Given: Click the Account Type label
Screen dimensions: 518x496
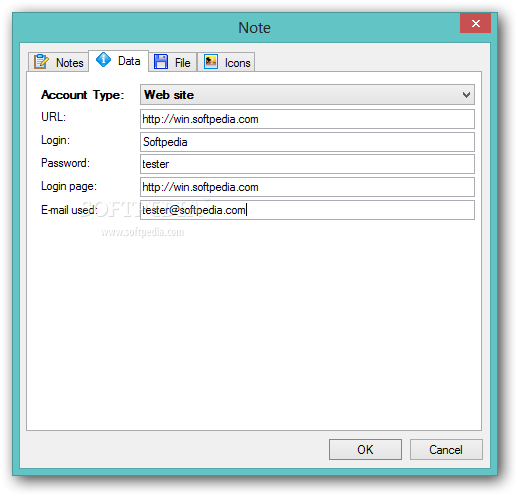Looking at the screenshot, I should coord(82,95).
